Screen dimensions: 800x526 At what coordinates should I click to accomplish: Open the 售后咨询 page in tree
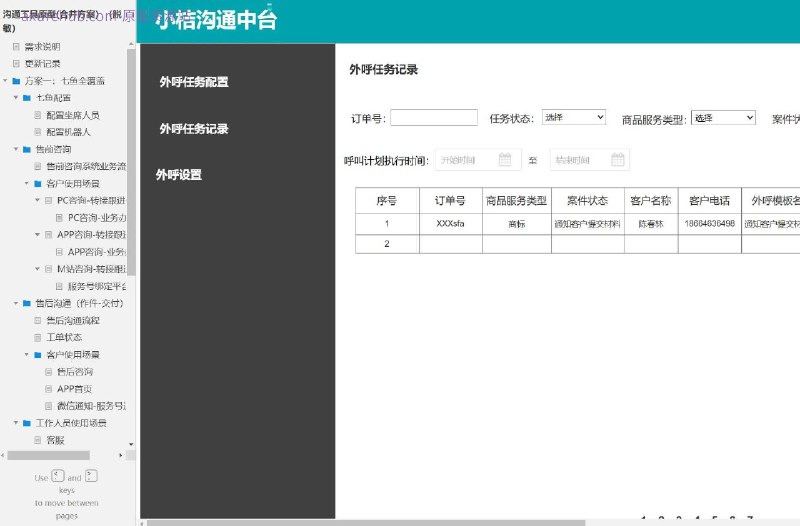[x=75, y=372]
